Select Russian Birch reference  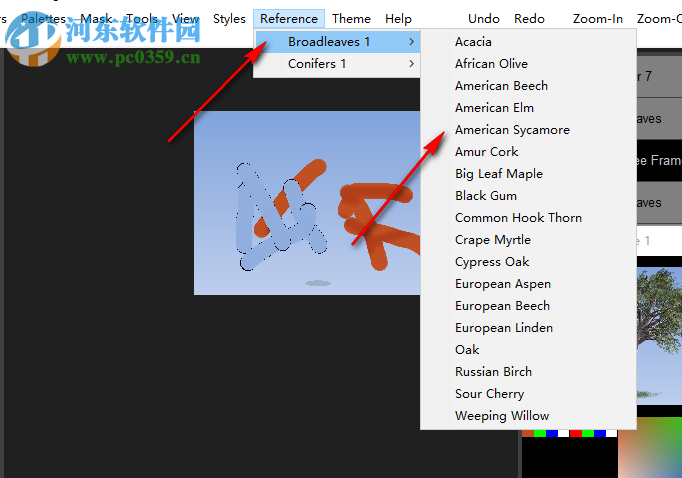(528, 371)
